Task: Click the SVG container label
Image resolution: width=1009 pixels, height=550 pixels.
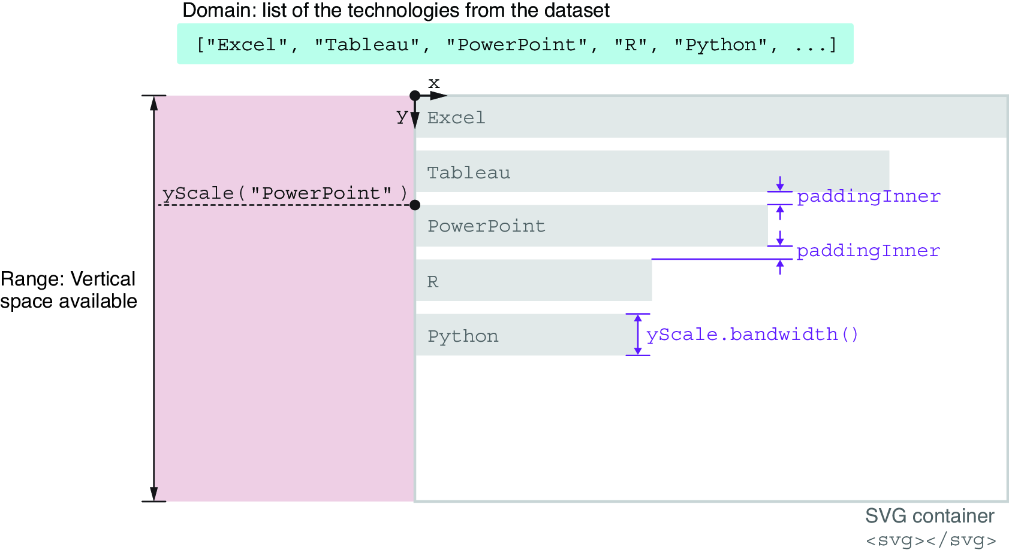Action: click(x=929, y=516)
